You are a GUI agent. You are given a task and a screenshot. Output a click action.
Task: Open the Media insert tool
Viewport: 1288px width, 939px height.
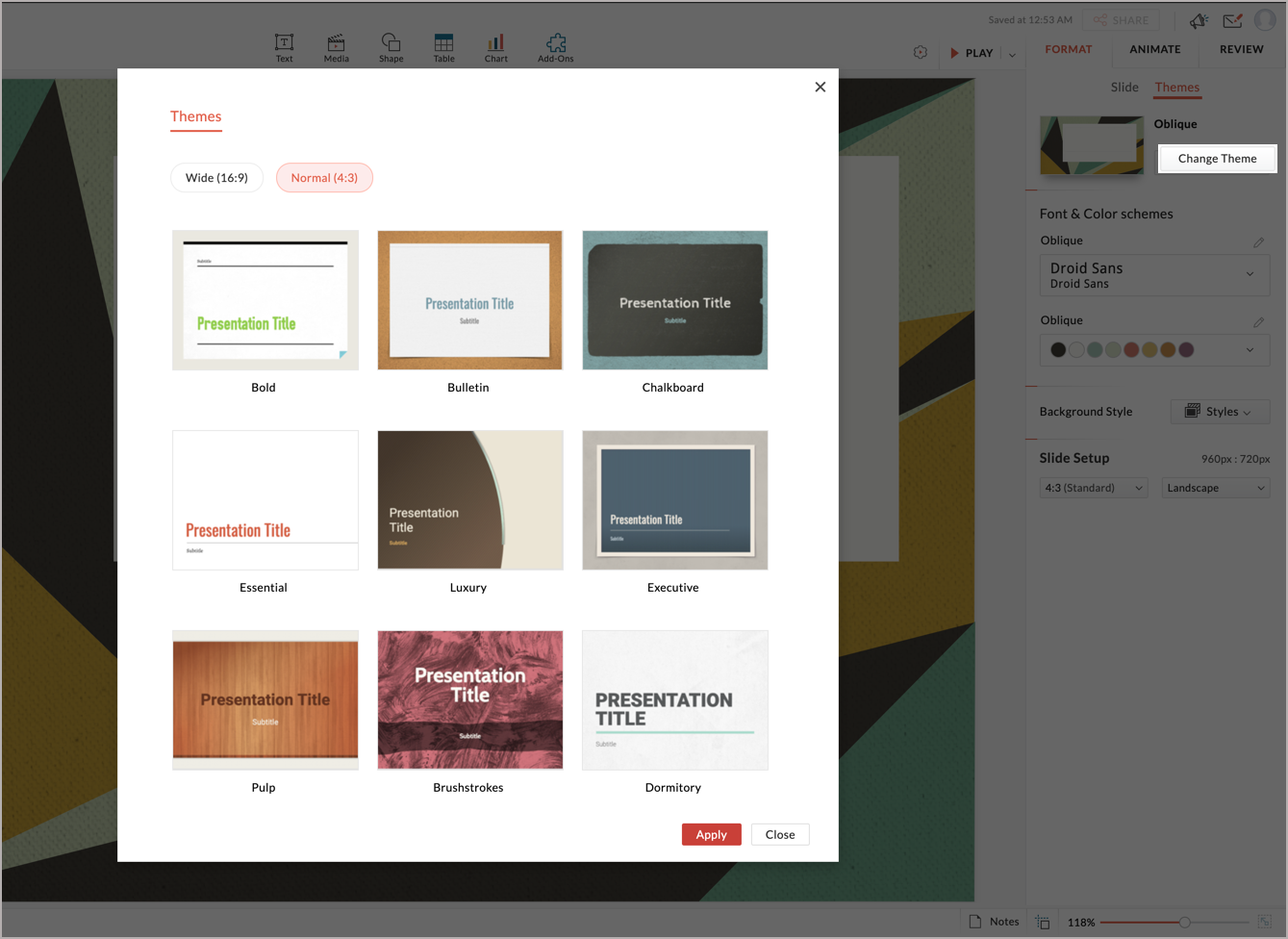336,48
